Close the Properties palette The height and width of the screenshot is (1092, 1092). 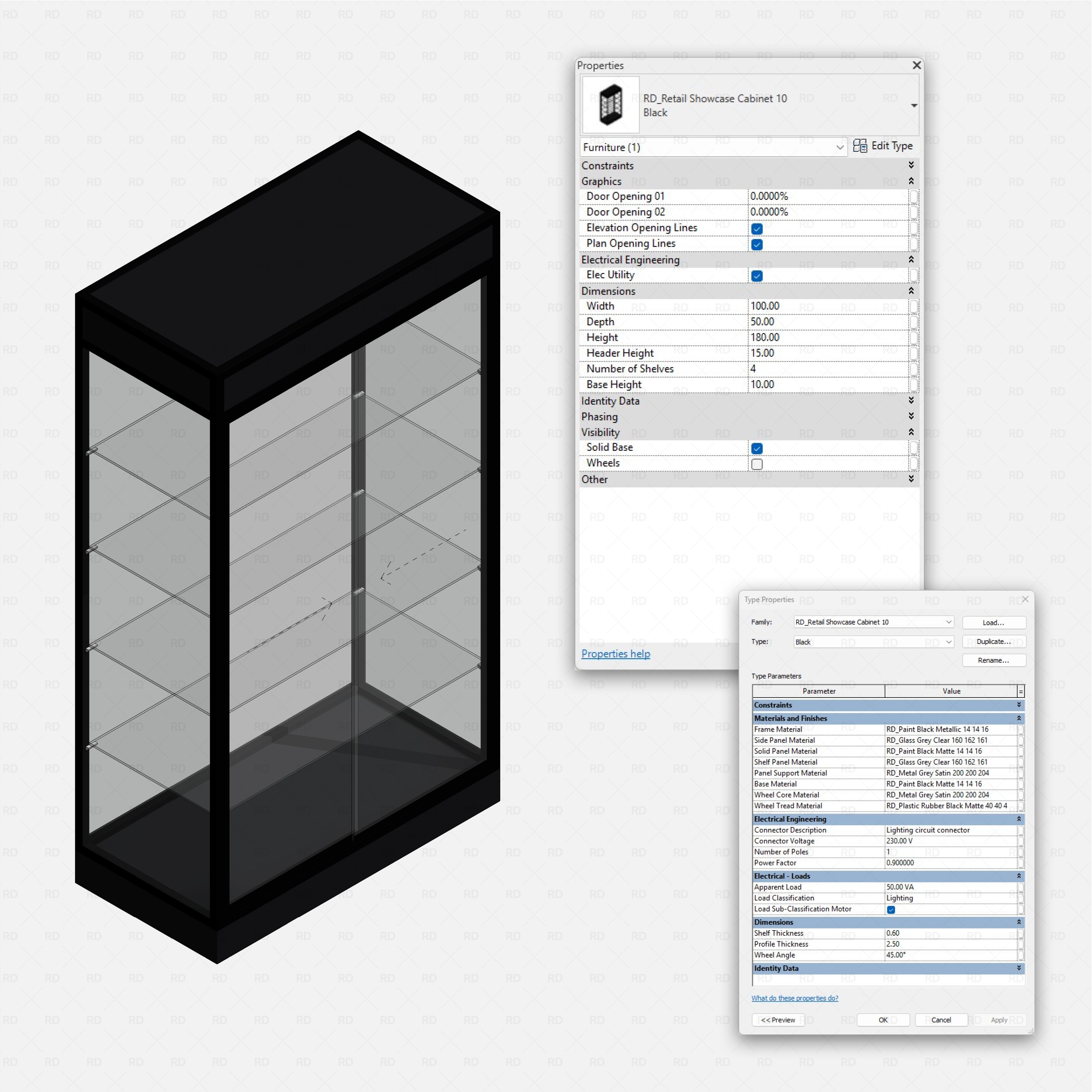coord(916,66)
